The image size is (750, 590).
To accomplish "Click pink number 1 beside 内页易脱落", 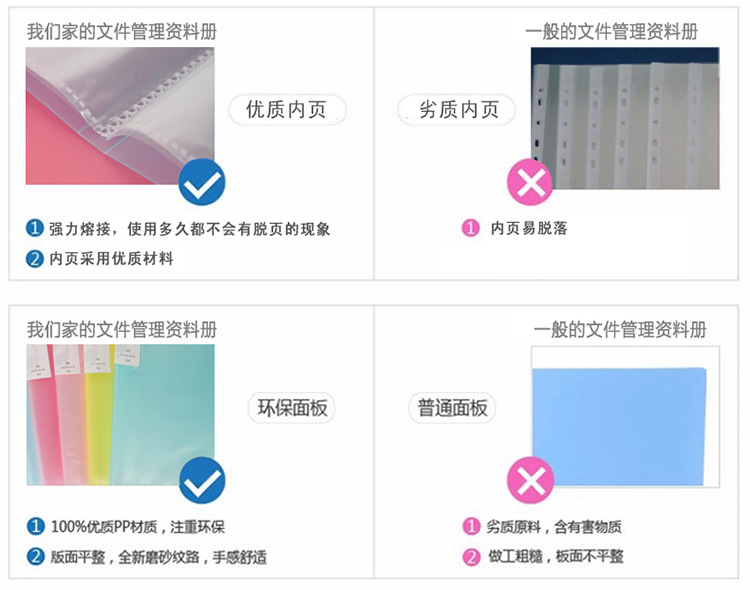I will pos(471,228).
